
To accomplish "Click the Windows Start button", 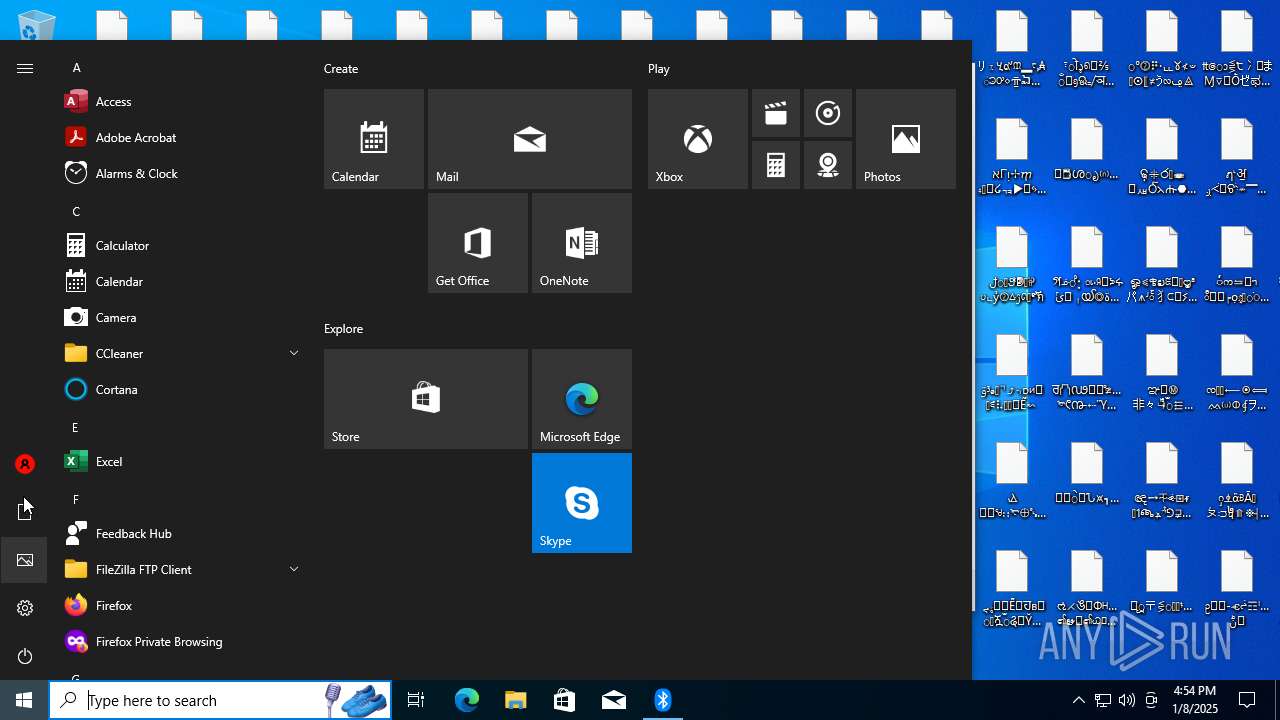I will [24, 700].
